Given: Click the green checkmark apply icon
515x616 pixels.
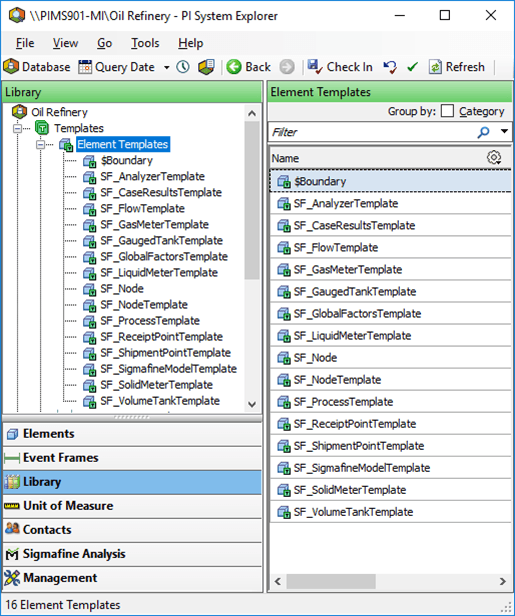Looking at the screenshot, I should tap(412, 67).
